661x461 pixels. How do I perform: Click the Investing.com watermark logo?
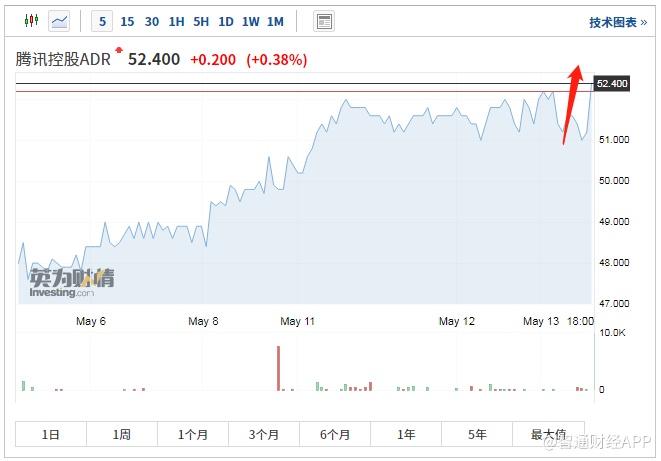[x=71, y=282]
